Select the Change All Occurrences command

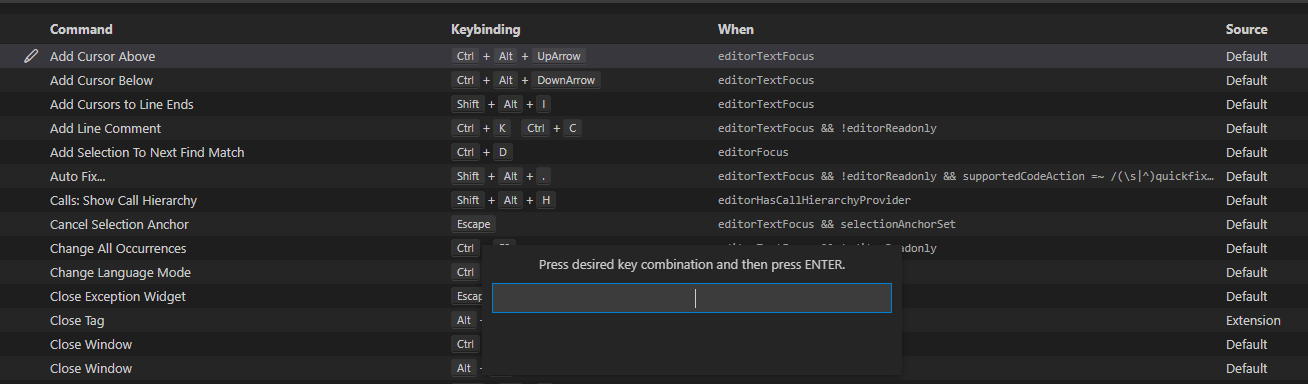click(118, 248)
